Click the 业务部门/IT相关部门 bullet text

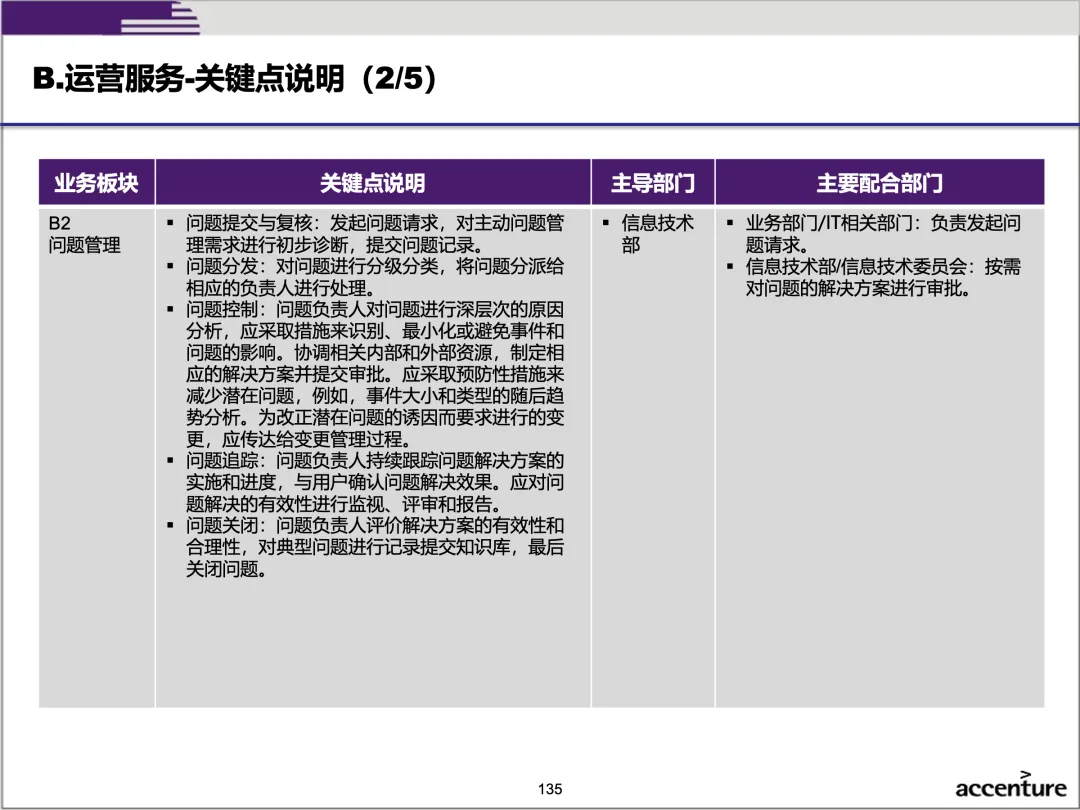tap(882, 233)
